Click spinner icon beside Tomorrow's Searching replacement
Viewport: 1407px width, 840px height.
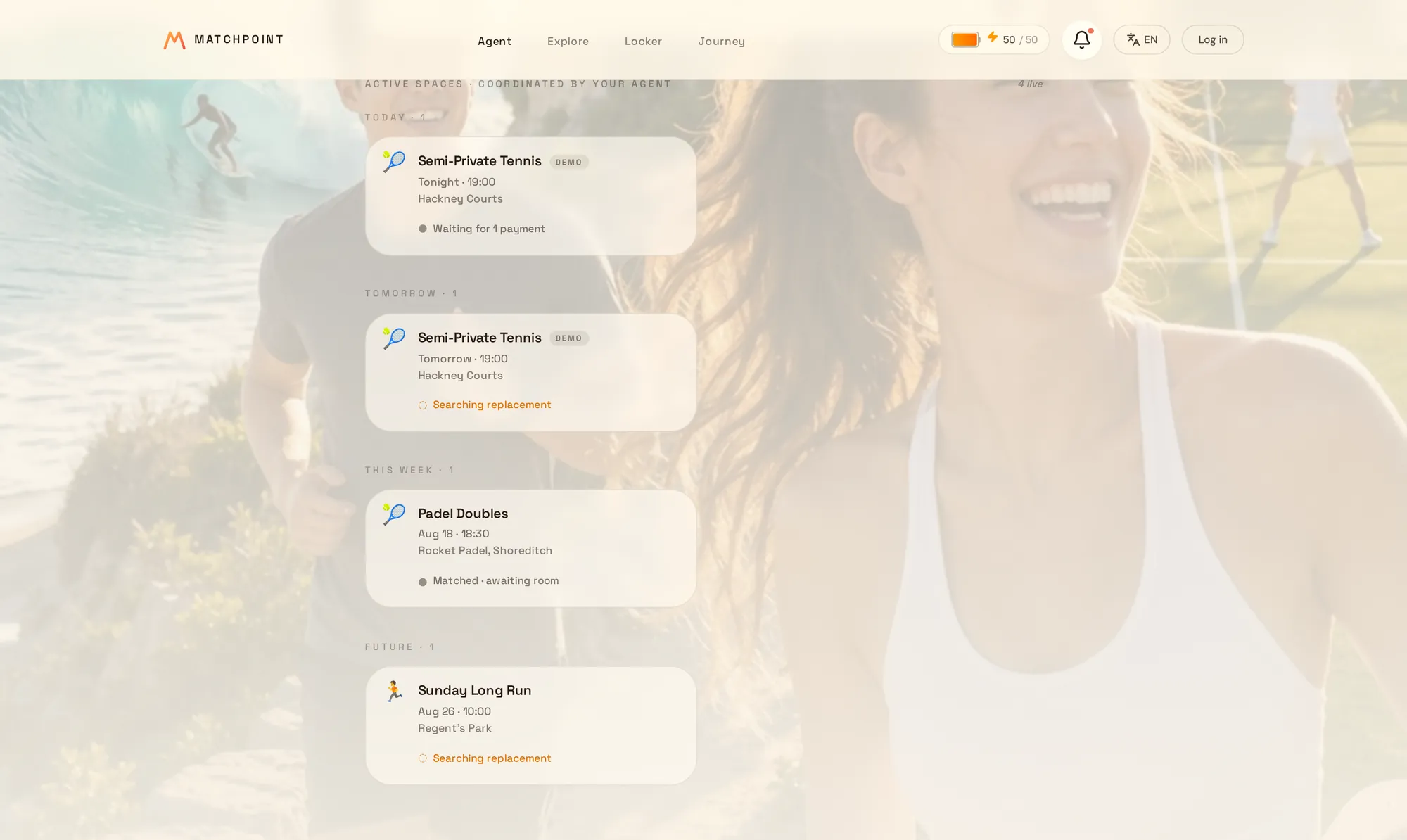point(423,405)
